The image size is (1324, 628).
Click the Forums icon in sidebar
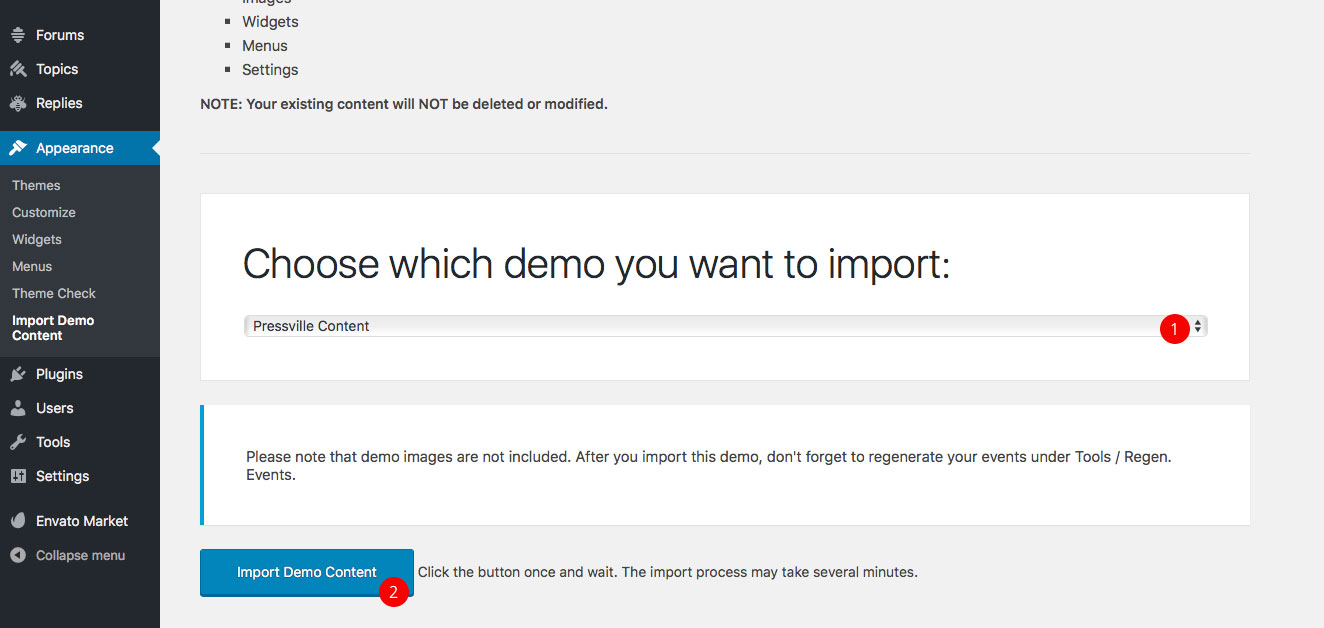18,35
